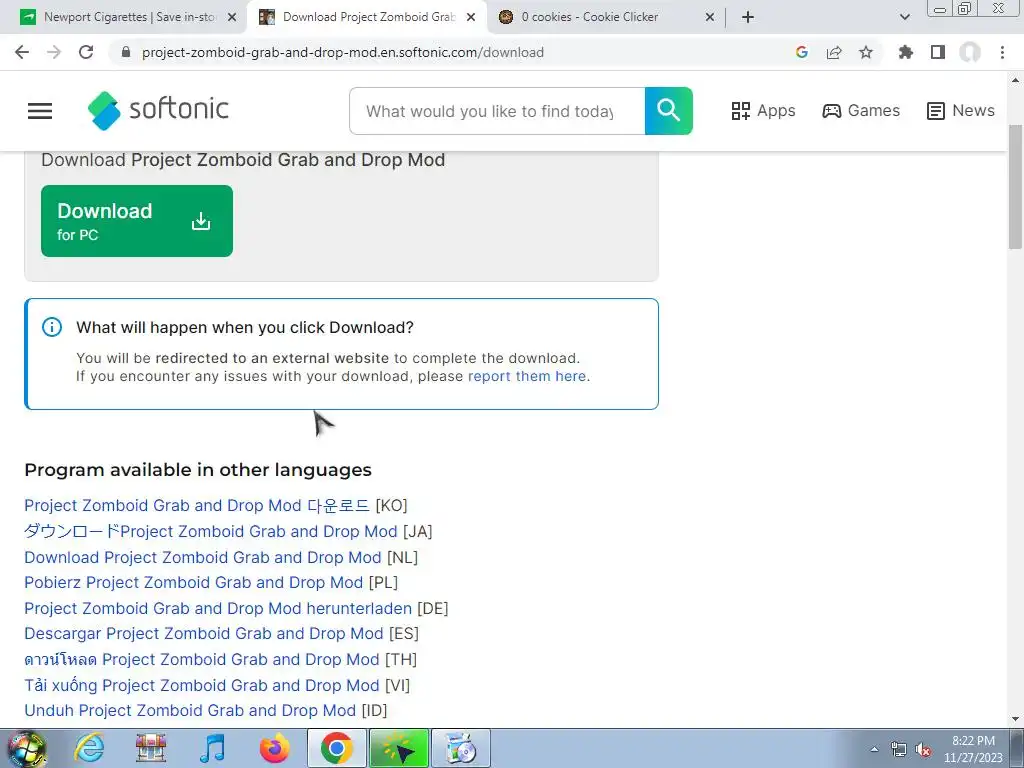Open the report them here link
Viewport: 1024px width, 768px height.
[527, 376]
